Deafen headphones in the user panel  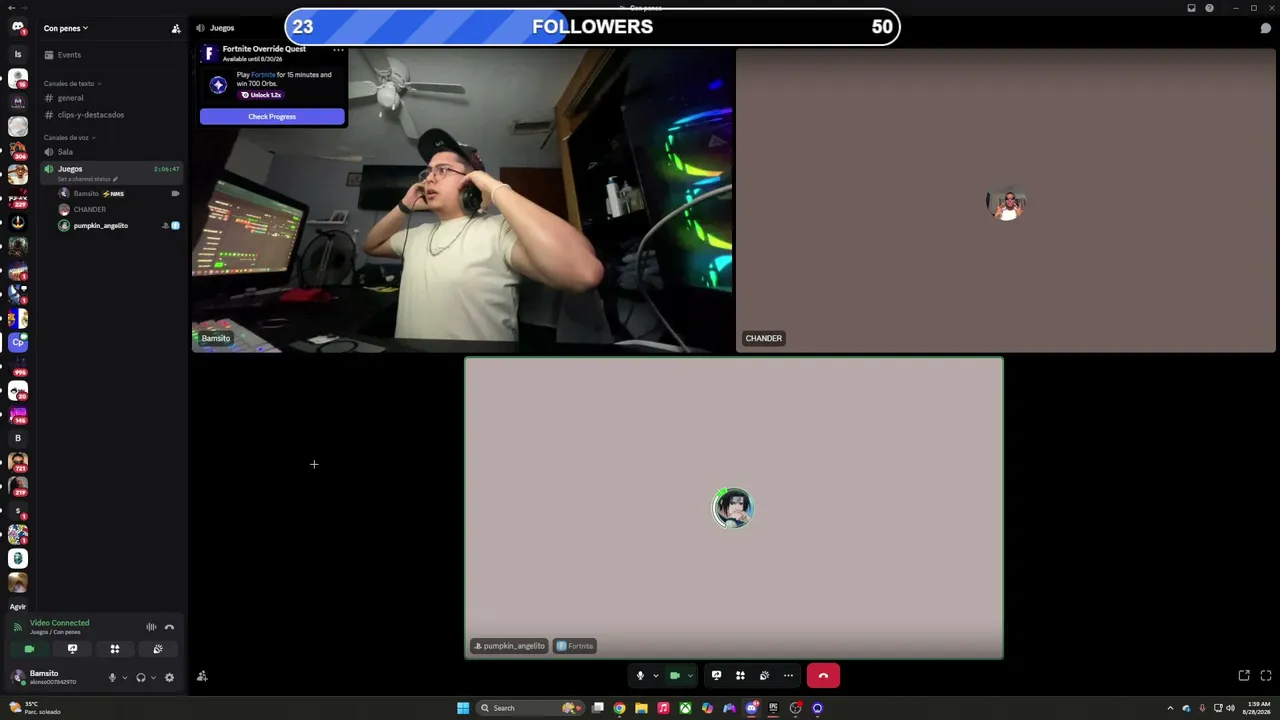pyautogui.click(x=141, y=678)
